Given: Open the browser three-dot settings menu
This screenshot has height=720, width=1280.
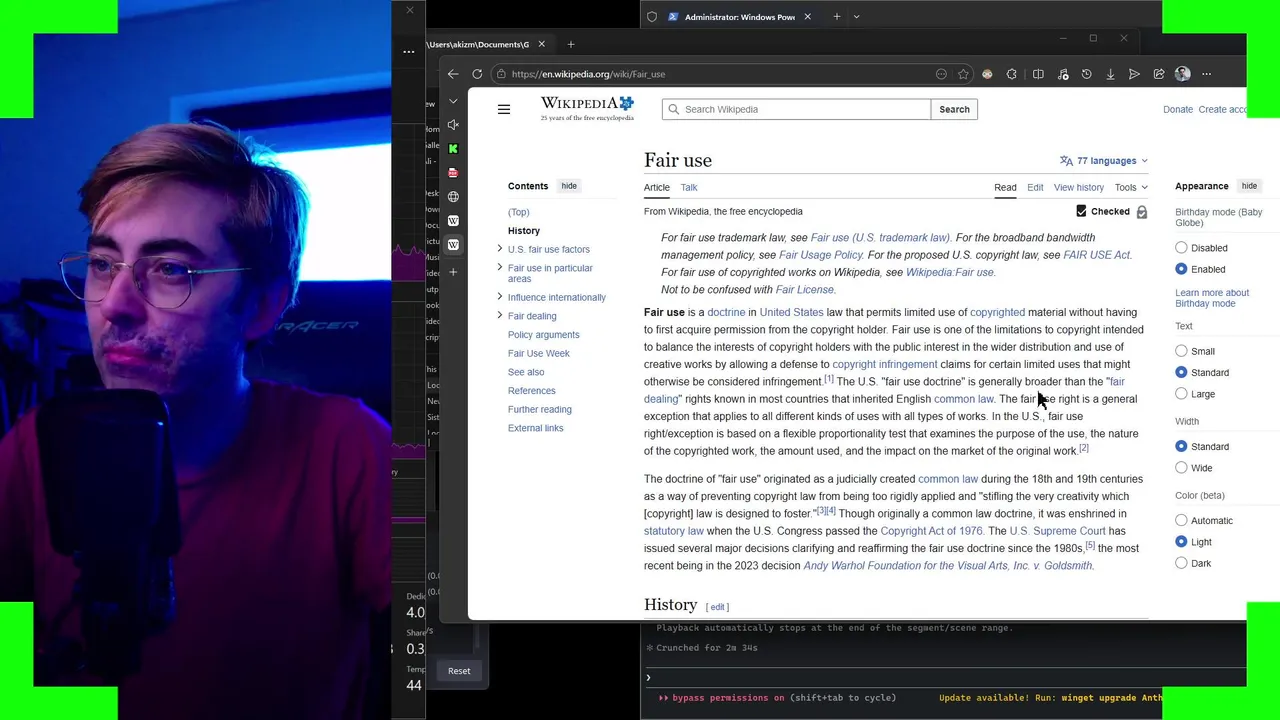Looking at the screenshot, I should click(1207, 74).
